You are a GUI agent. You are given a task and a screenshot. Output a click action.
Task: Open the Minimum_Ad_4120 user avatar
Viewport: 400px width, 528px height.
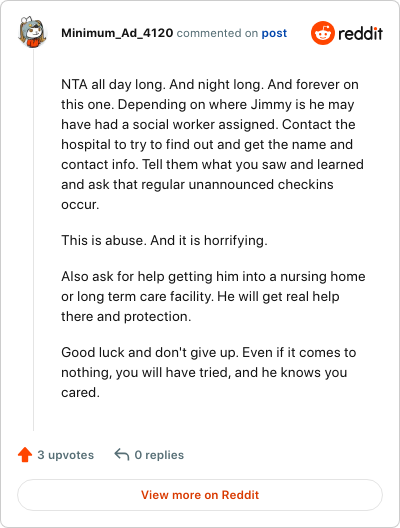point(32,32)
